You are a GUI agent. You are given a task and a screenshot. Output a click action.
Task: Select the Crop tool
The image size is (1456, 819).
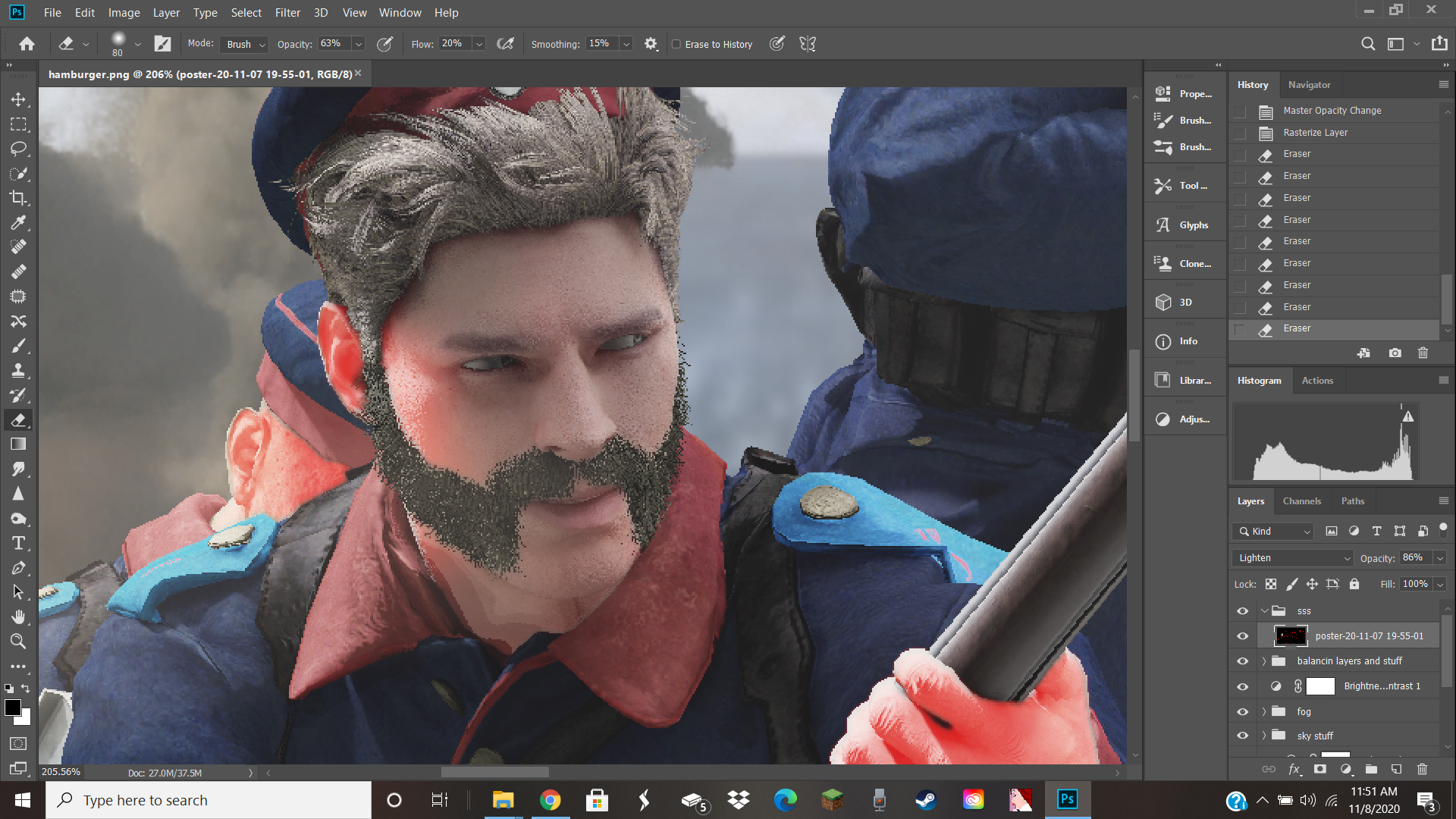[x=18, y=198]
